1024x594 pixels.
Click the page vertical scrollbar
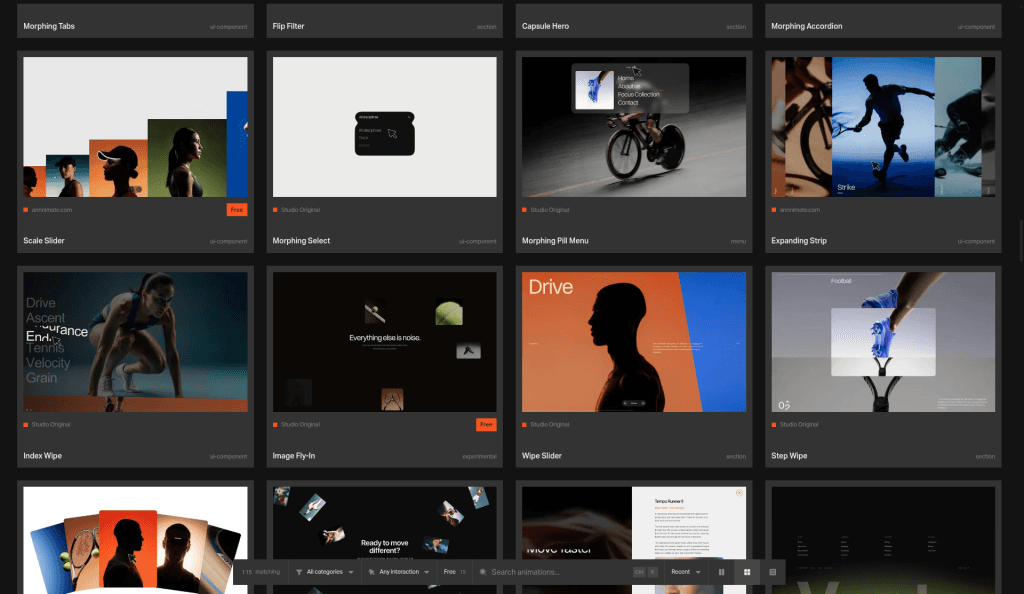pos(1020,242)
